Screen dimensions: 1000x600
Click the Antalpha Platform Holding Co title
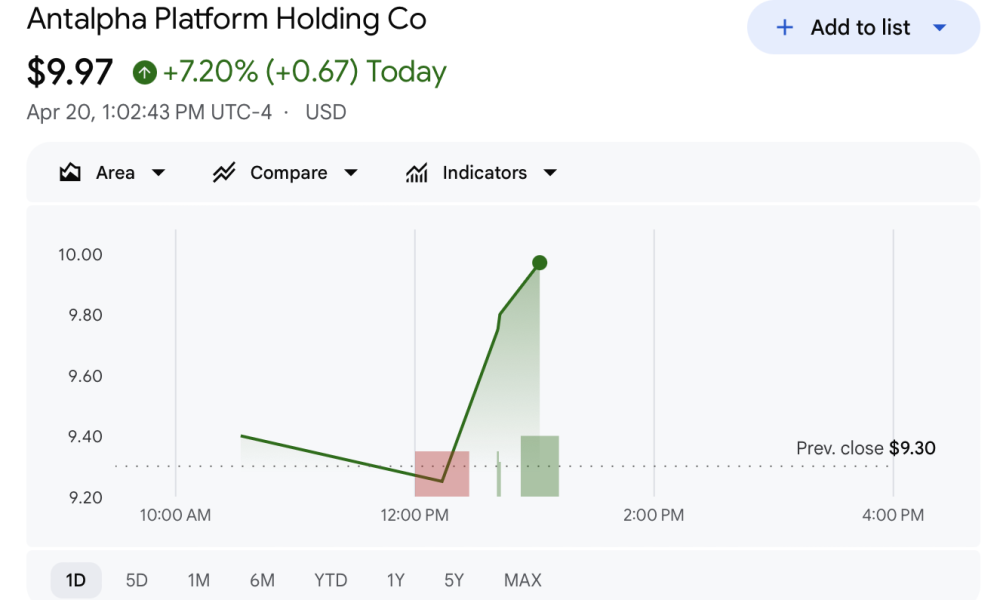[x=226, y=18]
